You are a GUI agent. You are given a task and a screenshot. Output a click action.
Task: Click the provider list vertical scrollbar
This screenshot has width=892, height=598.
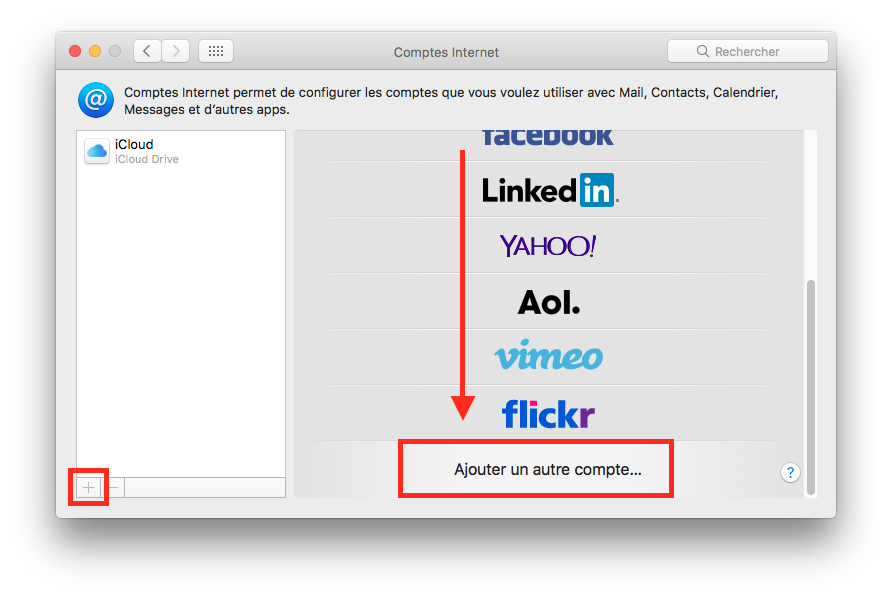click(811, 387)
